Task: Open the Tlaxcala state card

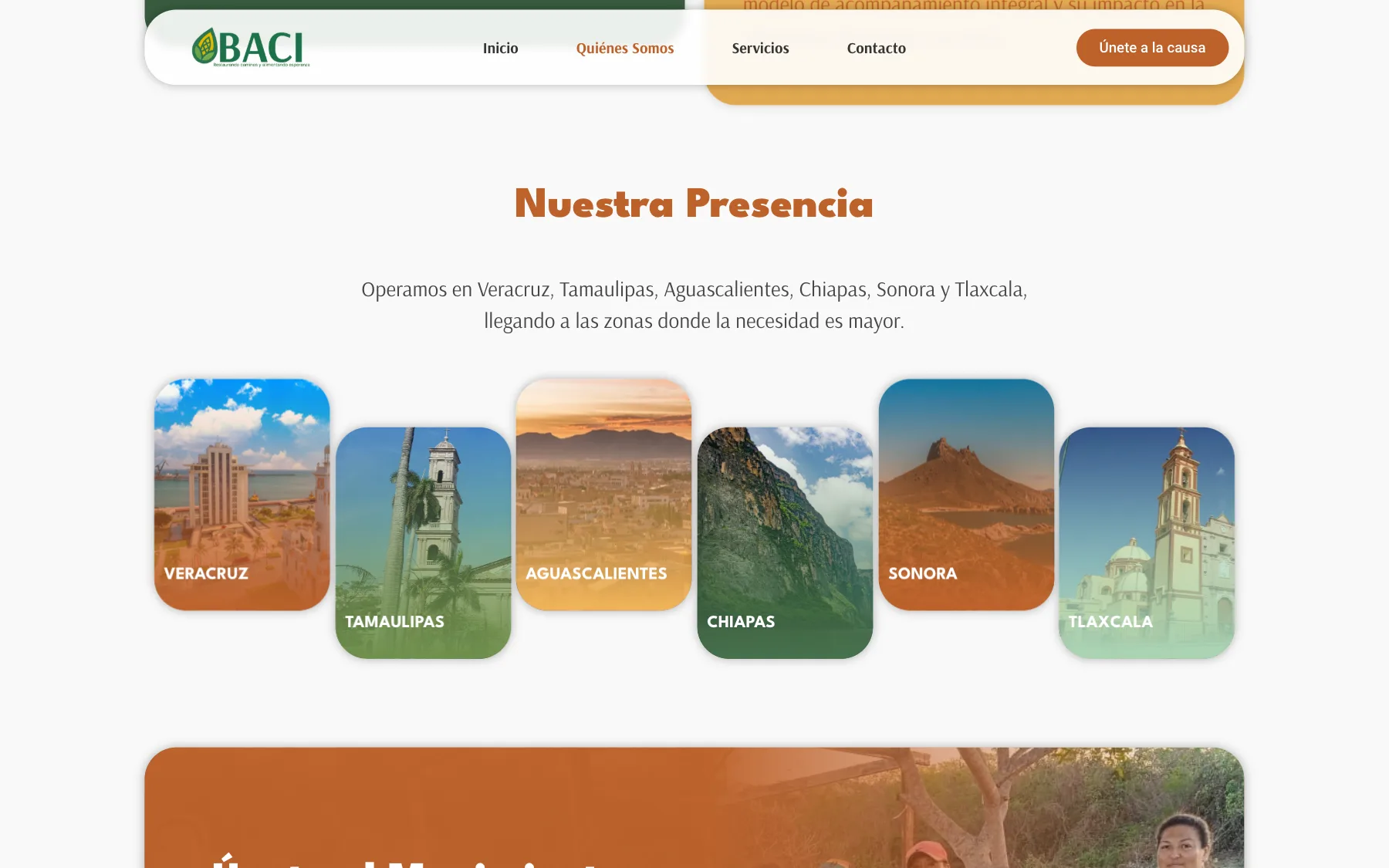Action: [x=1147, y=543]
